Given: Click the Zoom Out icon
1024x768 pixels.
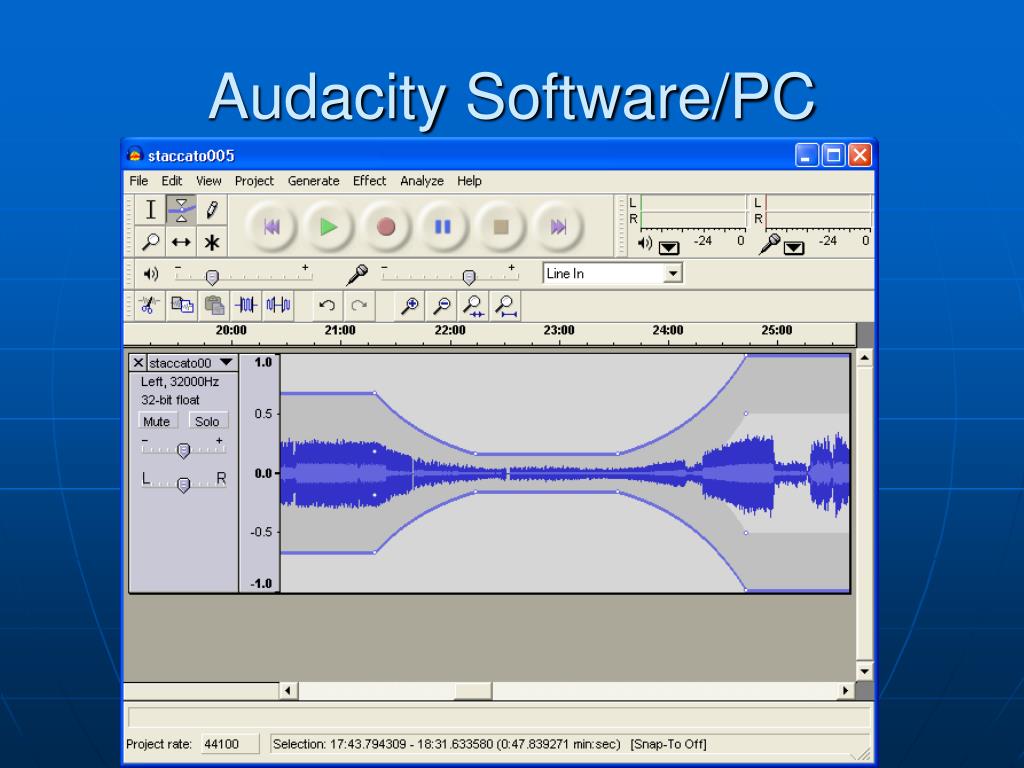Looking at the screenshot, I should click(x=441, y=305).
